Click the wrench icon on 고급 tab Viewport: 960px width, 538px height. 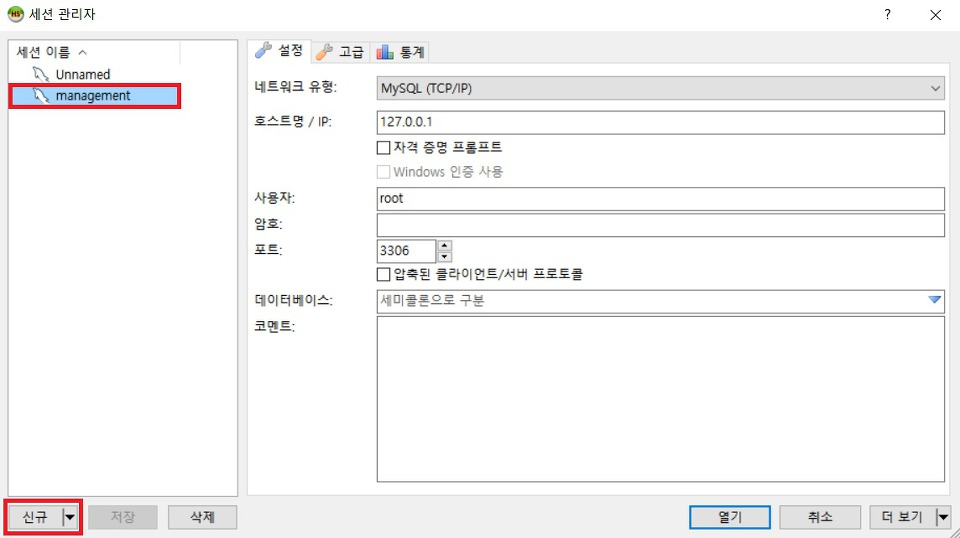pos(324,52)
